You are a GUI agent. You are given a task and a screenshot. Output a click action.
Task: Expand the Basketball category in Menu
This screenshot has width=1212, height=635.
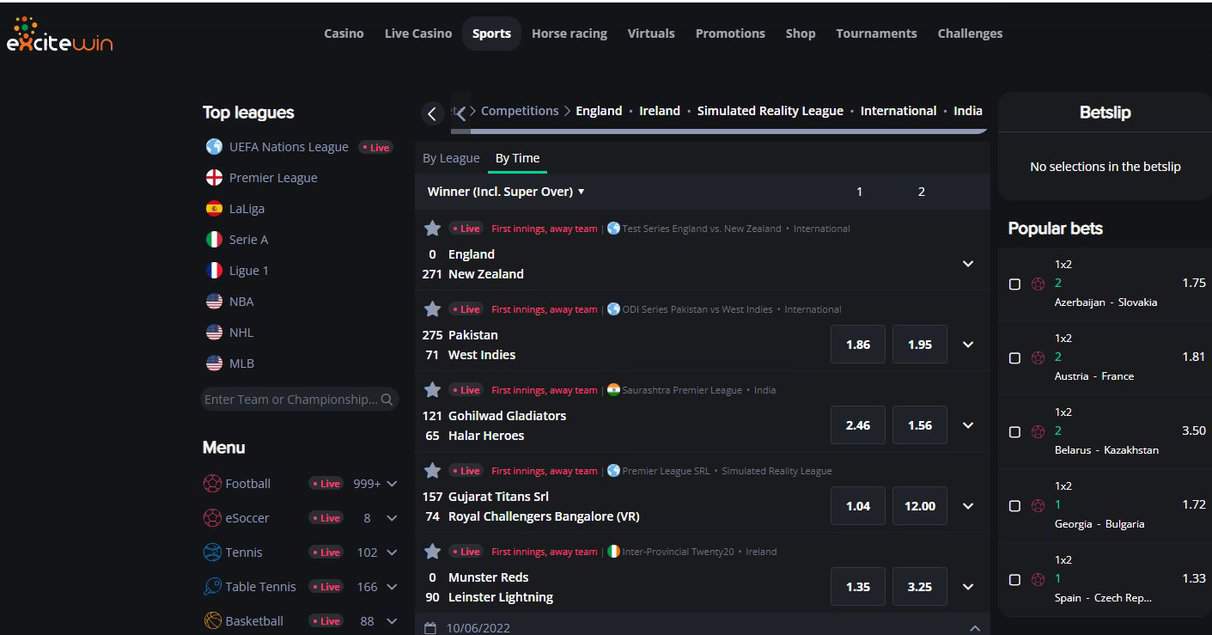click(392, 621)
